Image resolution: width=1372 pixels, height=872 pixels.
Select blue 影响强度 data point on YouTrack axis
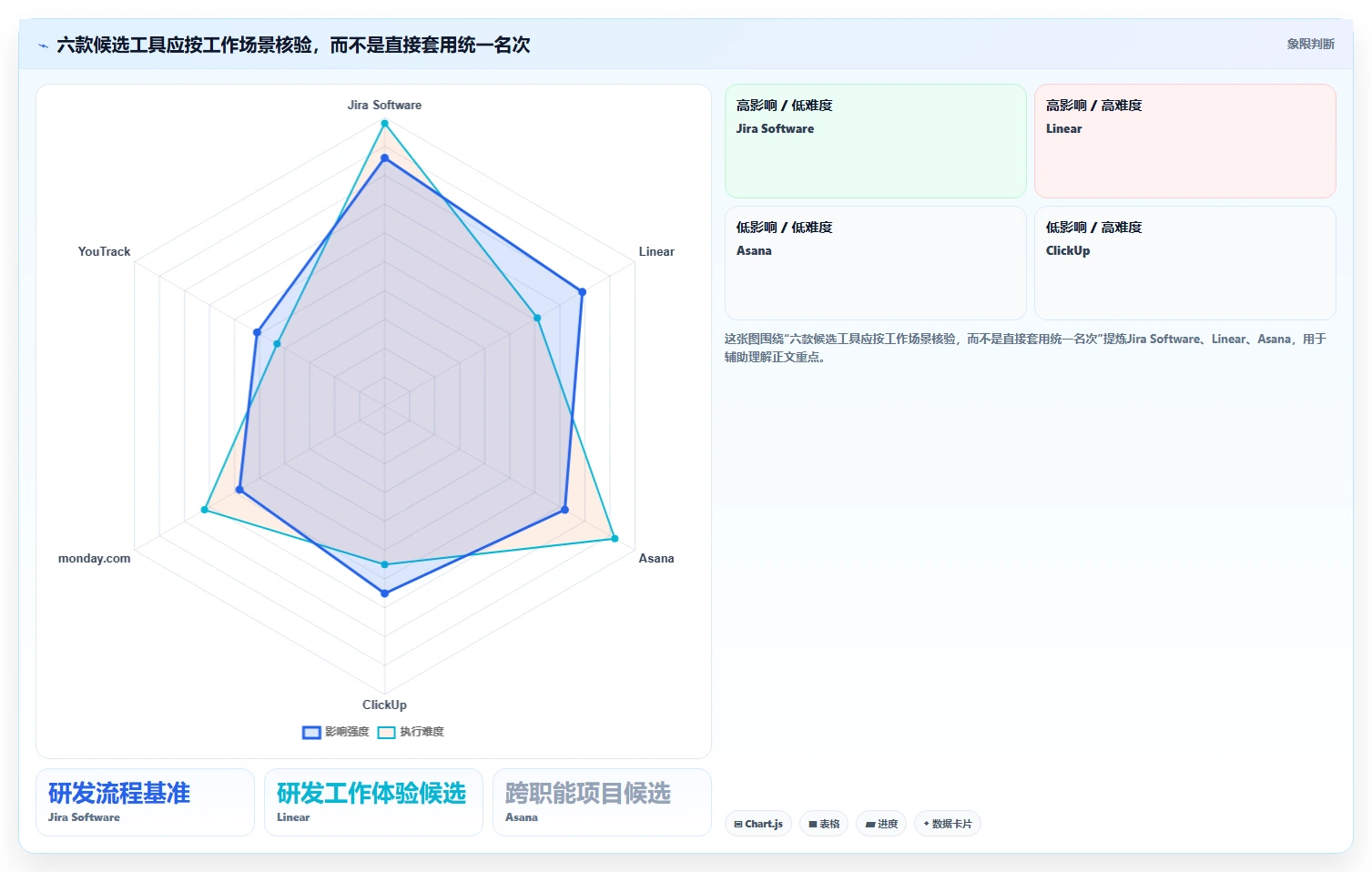pyautogui.click(x=257, y=332)
